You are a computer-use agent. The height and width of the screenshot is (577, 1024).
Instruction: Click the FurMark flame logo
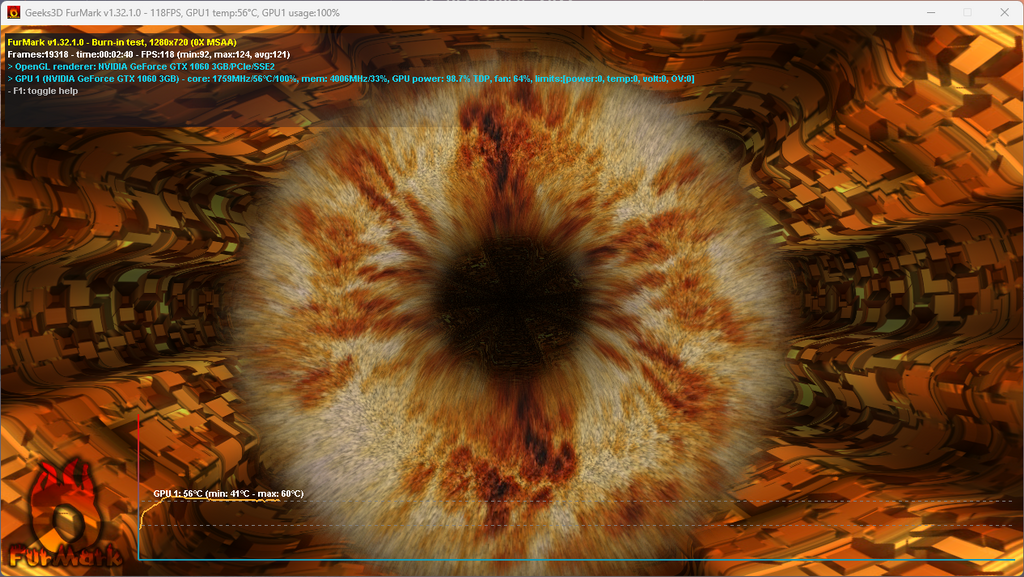(x=65, y=514)
